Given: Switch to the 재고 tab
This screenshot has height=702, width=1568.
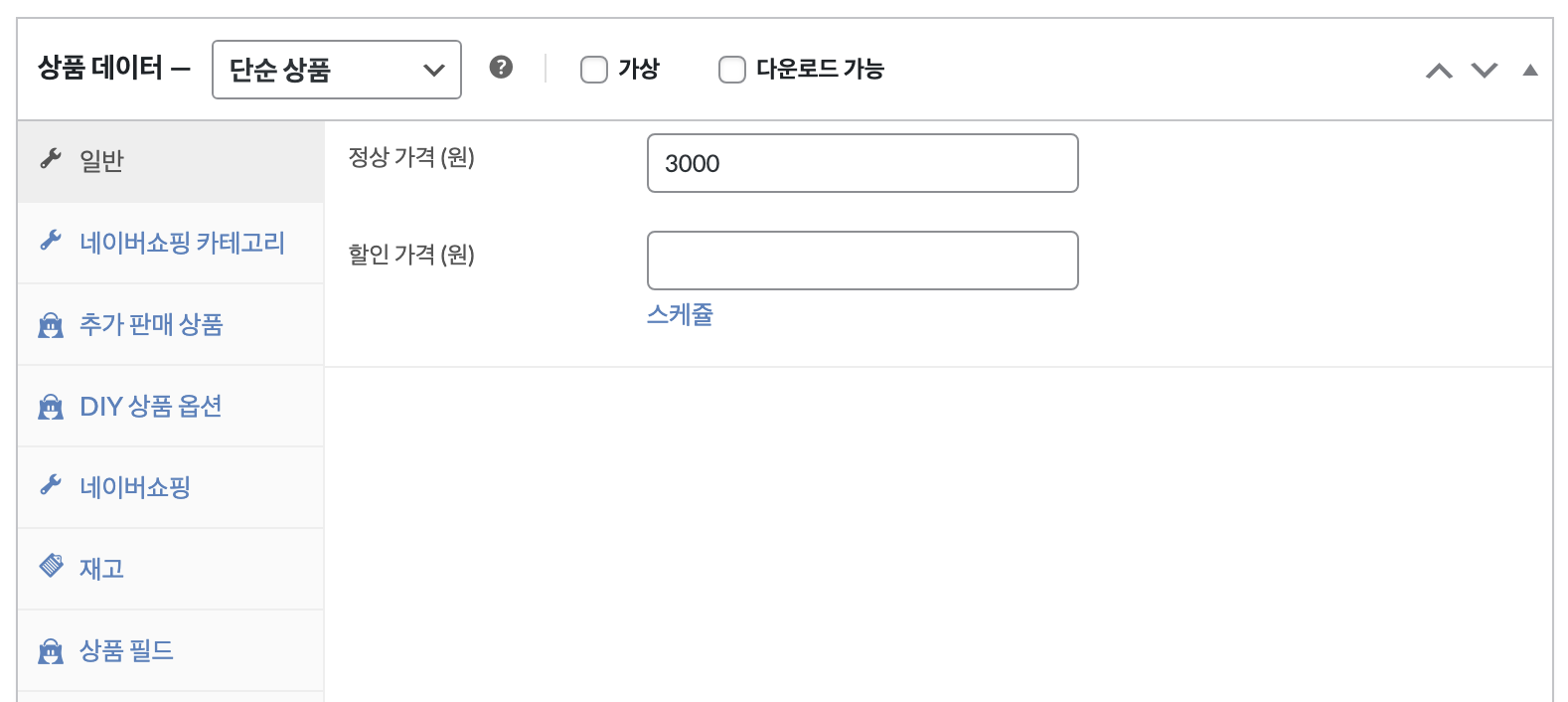Looking at the screenshot, I should [x=101, y=569].
